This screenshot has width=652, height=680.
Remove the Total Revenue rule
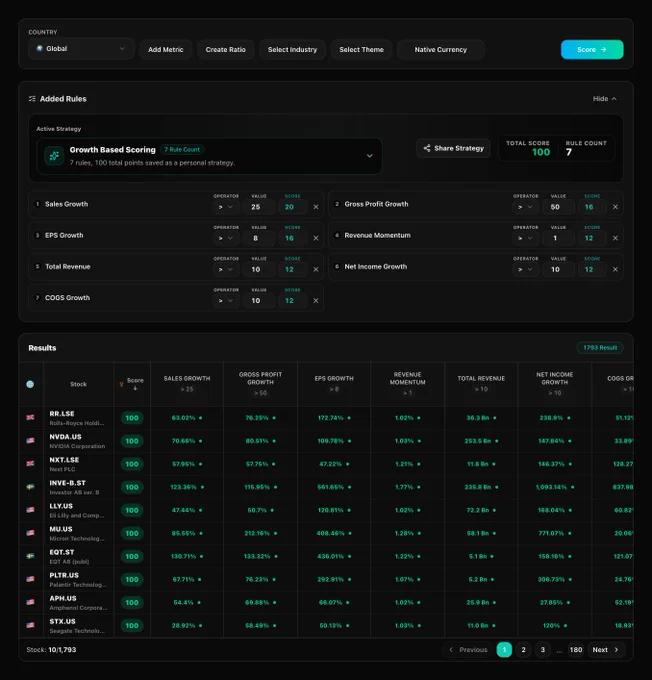click(316, 270)
